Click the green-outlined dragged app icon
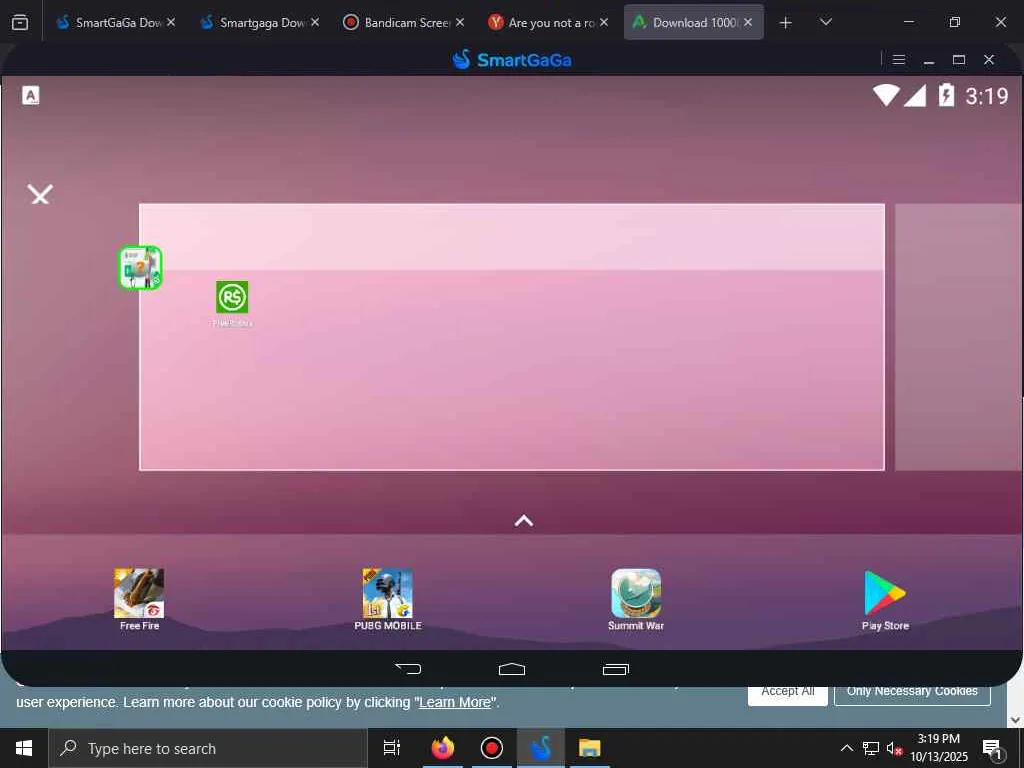1024x768 pixels. 140,268
